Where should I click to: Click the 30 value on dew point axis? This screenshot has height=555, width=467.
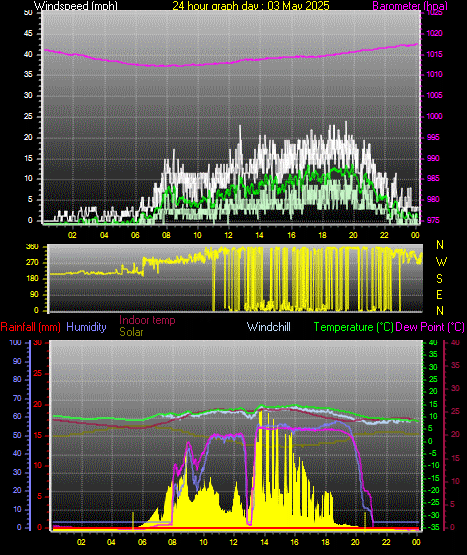click(x=455, y=388)
